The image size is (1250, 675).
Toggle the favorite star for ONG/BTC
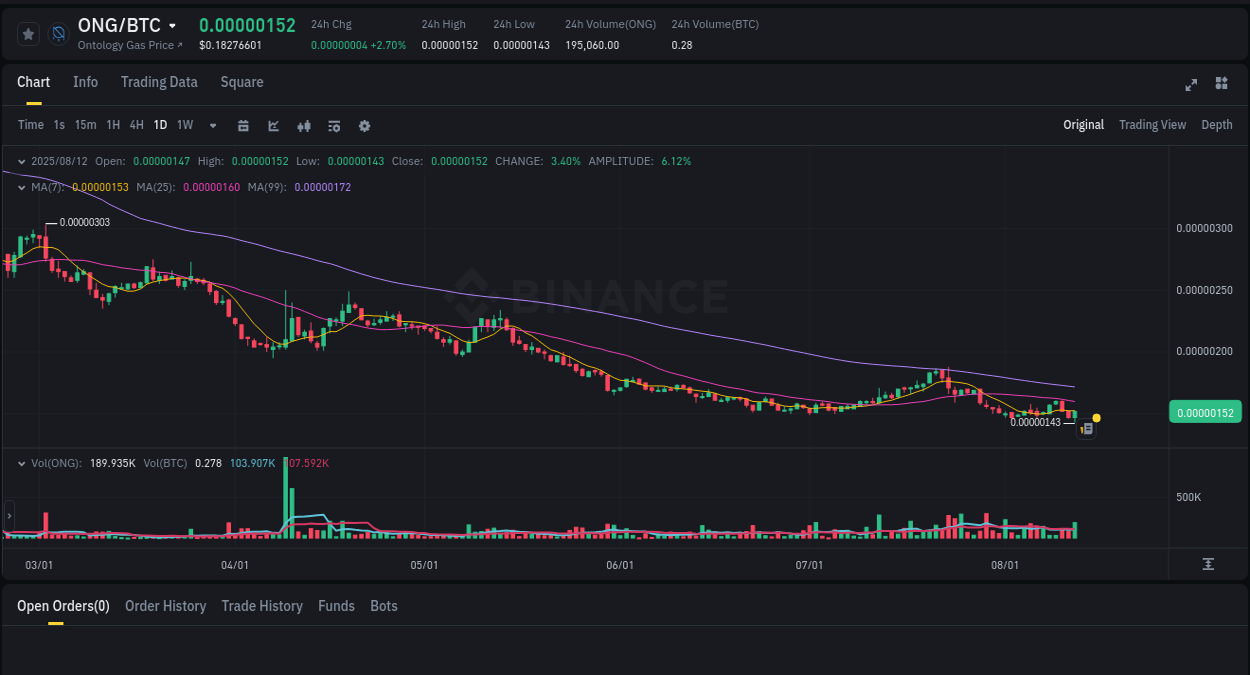(x=27, y=33)
